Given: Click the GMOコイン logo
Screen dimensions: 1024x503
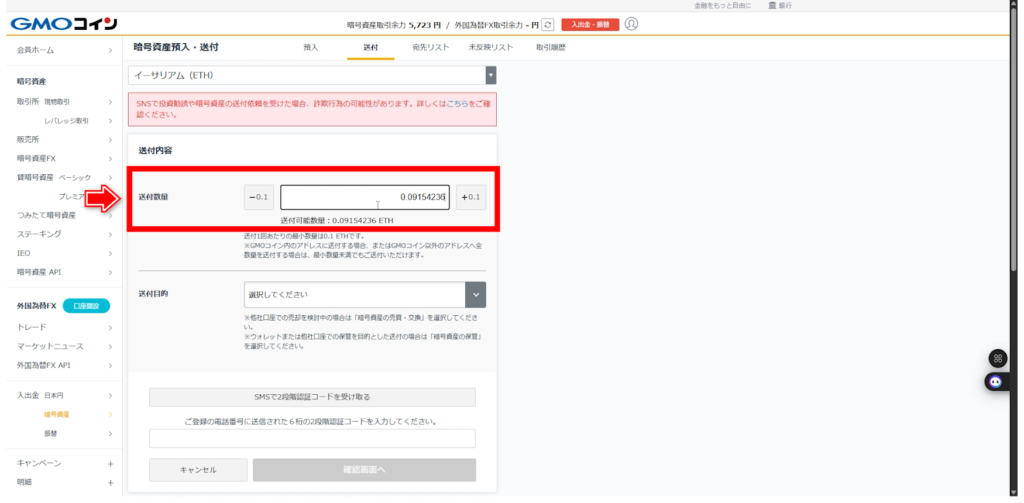Looking at the screenshot, I should point(62,23).
